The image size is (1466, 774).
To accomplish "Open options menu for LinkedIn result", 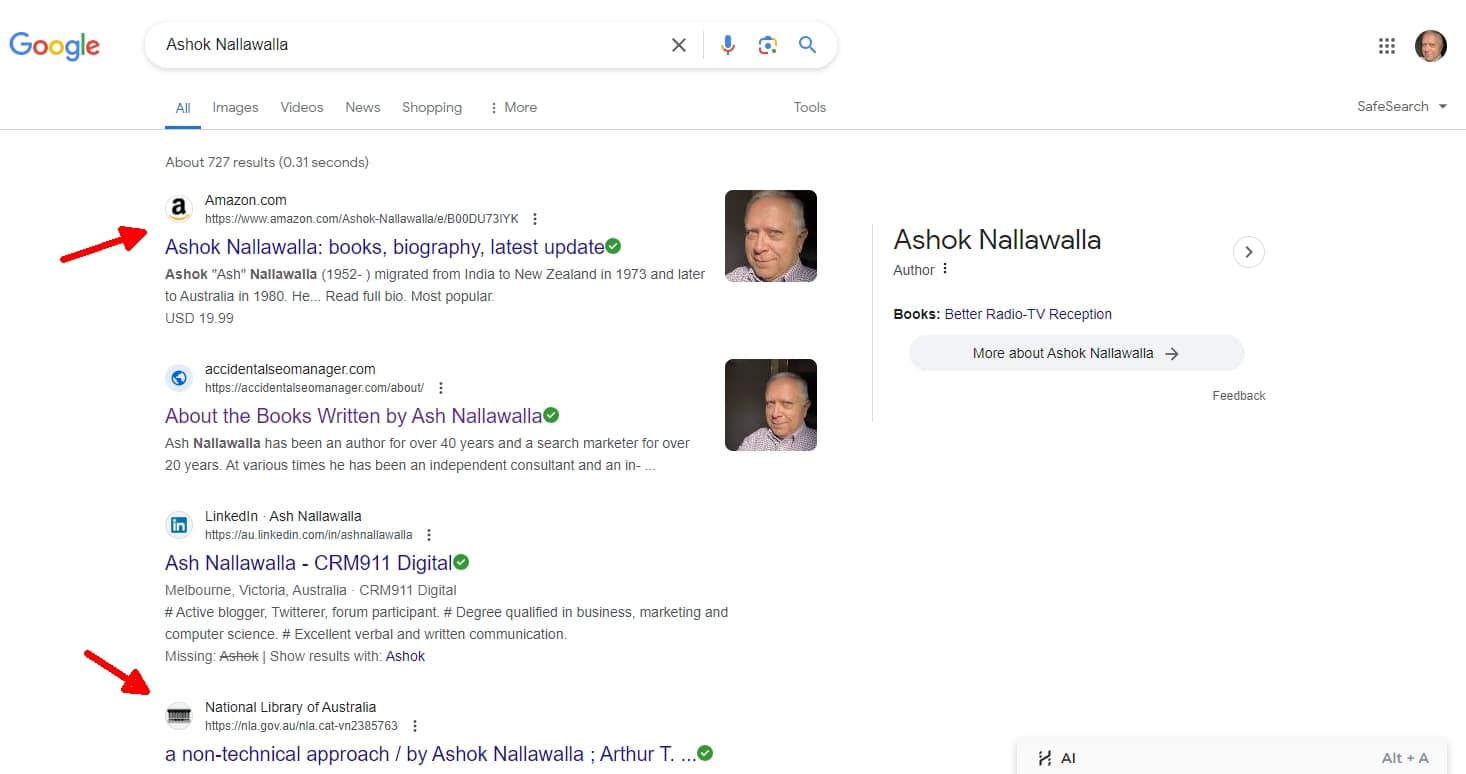I will [429, 535].
